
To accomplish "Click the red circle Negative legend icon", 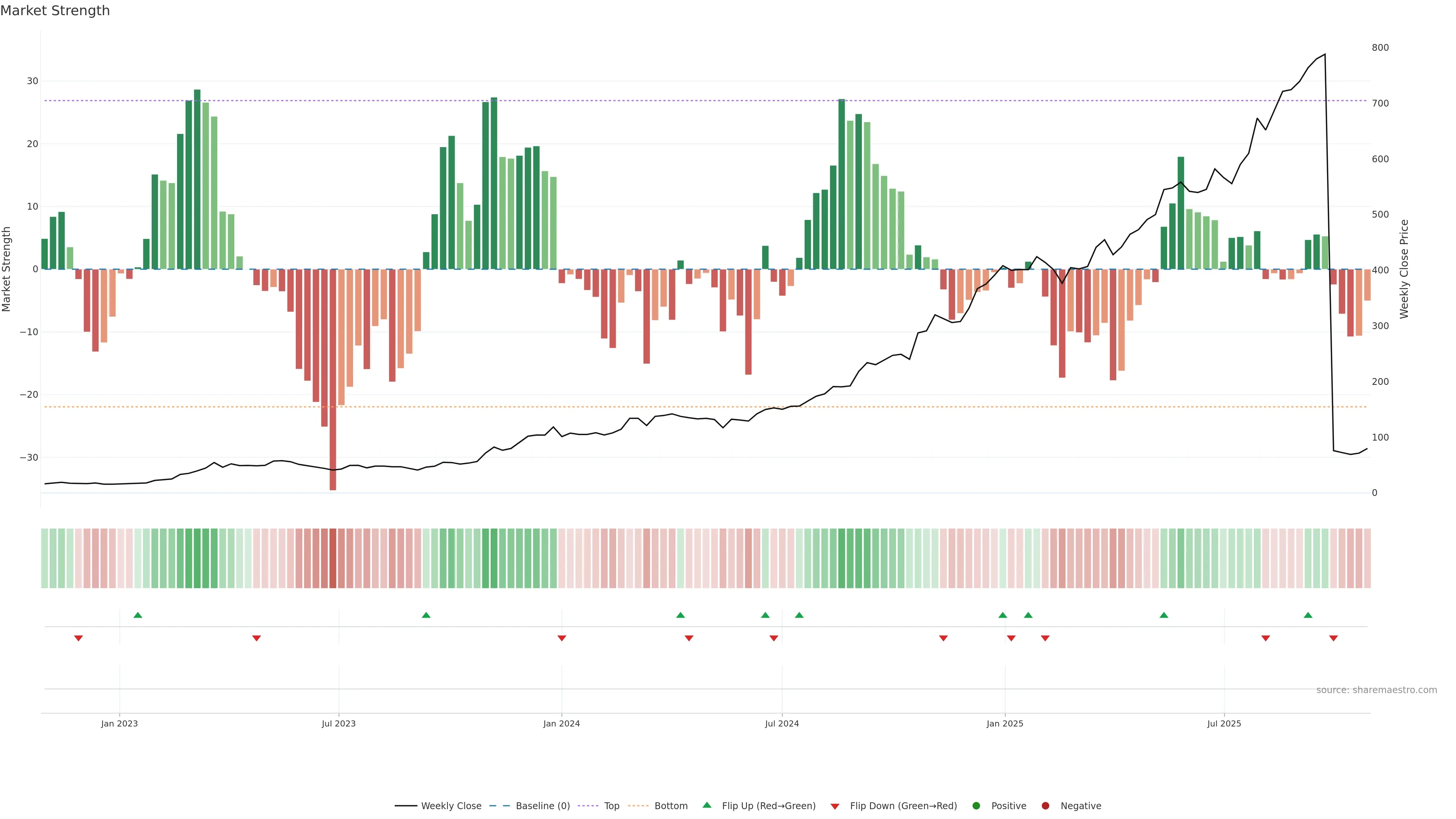I will tap(1045, 805).
